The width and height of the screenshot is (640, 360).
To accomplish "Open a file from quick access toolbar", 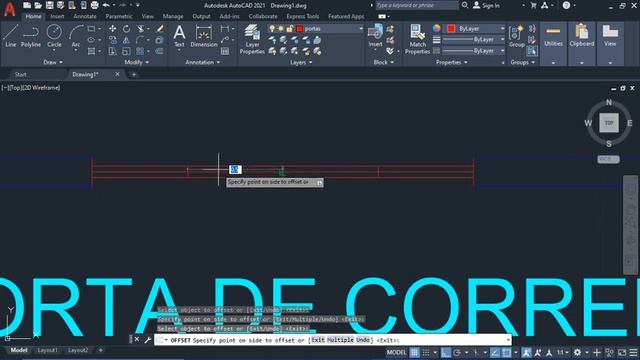I will [38, 5].
